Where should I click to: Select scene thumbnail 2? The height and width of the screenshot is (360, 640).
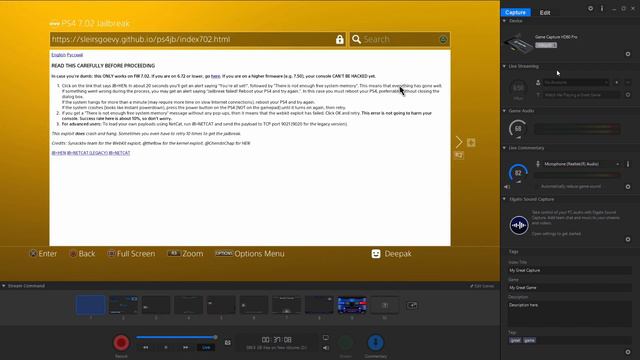pyautogui.click(x=123, y=305)
